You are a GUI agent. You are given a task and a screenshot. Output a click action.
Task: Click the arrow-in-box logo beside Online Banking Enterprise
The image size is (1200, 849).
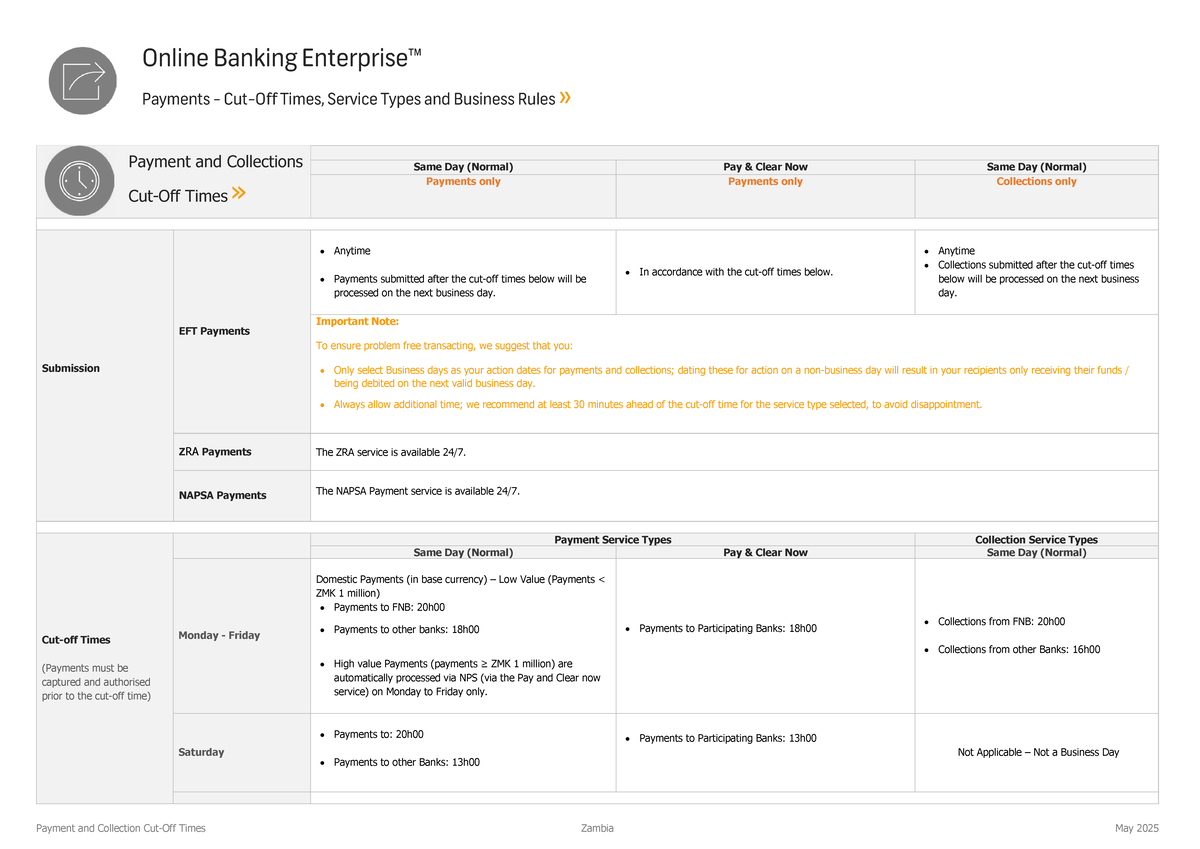click(x=83, y=79)
